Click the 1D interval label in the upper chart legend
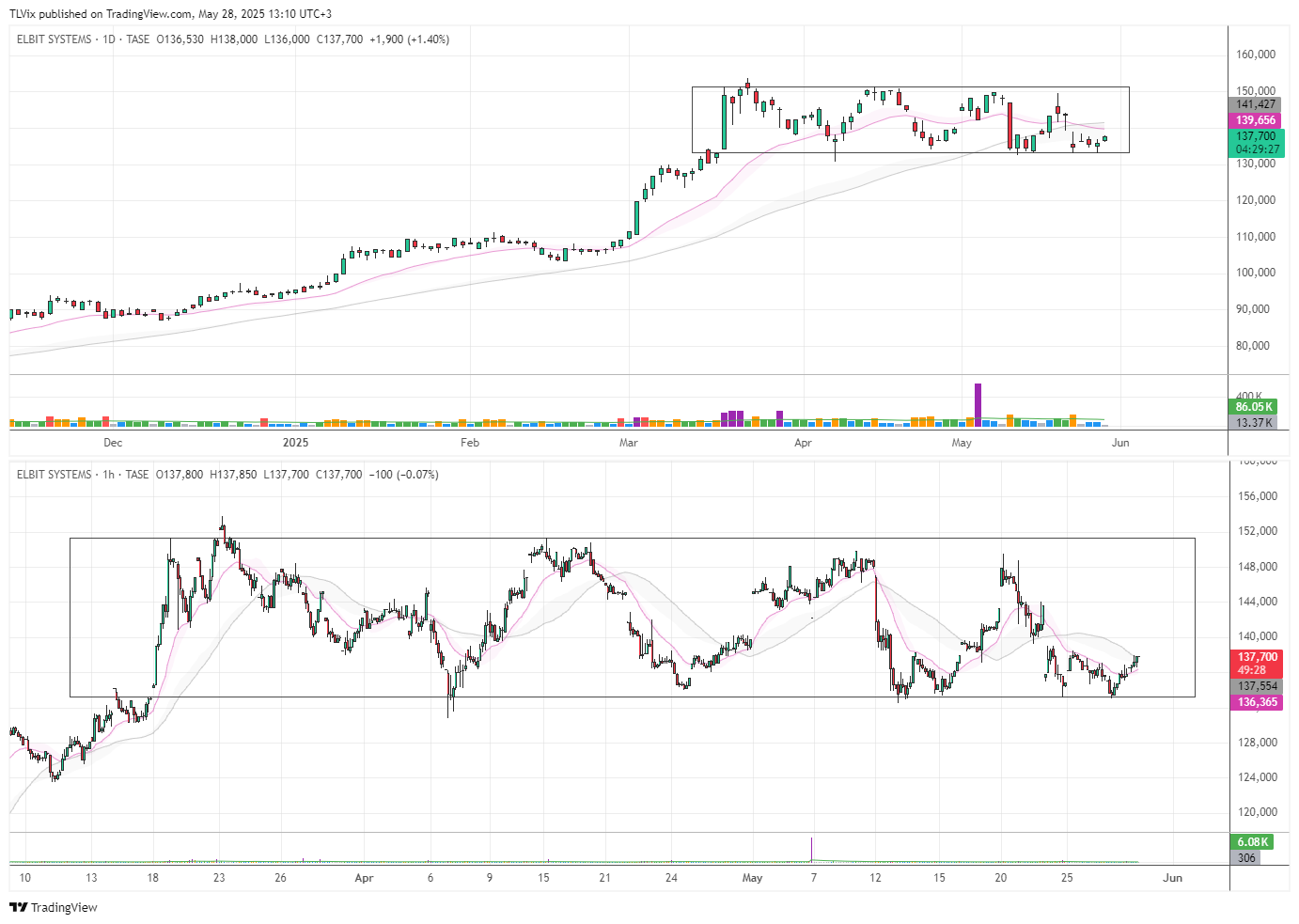Image resolution: width=1299 pixels, height=924 pixels. [x=109, y=39]
